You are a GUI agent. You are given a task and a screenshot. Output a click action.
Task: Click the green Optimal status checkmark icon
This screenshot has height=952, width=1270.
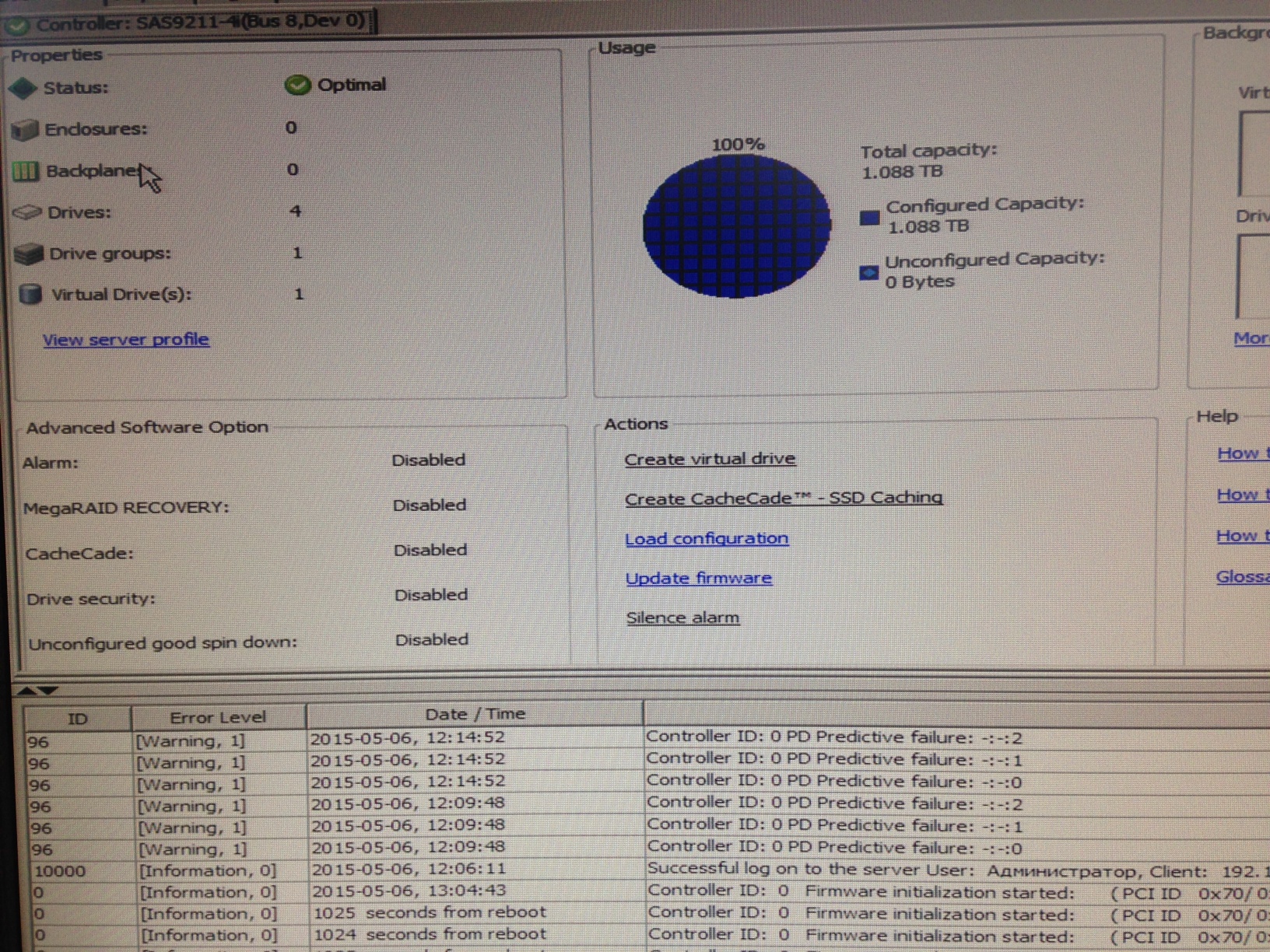297,85
